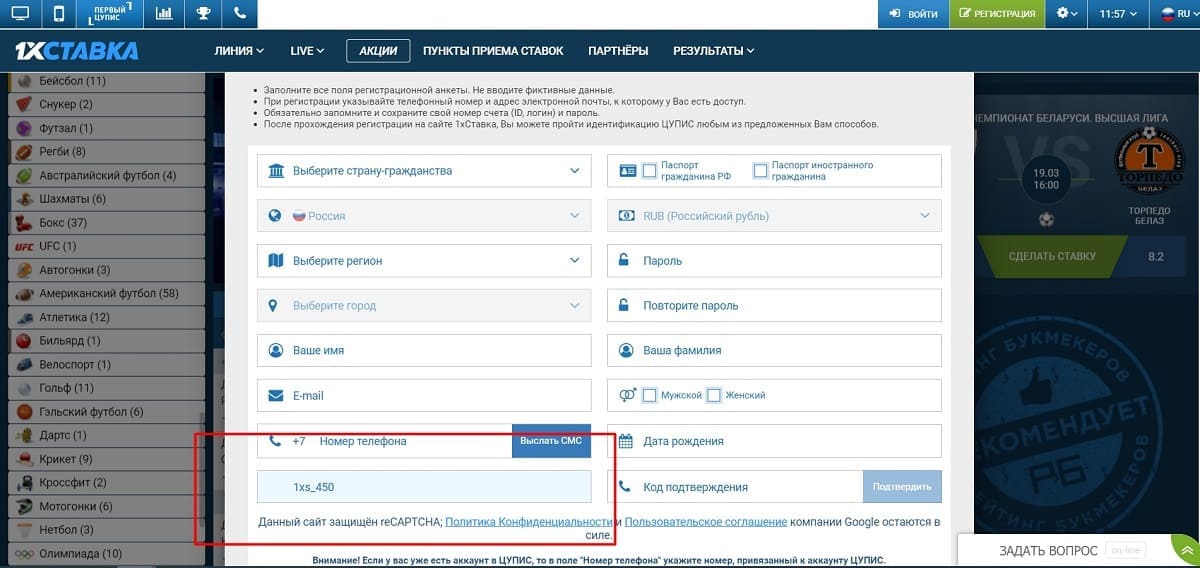
Task: Open ПАРТНЁРЫ page
Action: pyautogui.click(x=618, y=51)
